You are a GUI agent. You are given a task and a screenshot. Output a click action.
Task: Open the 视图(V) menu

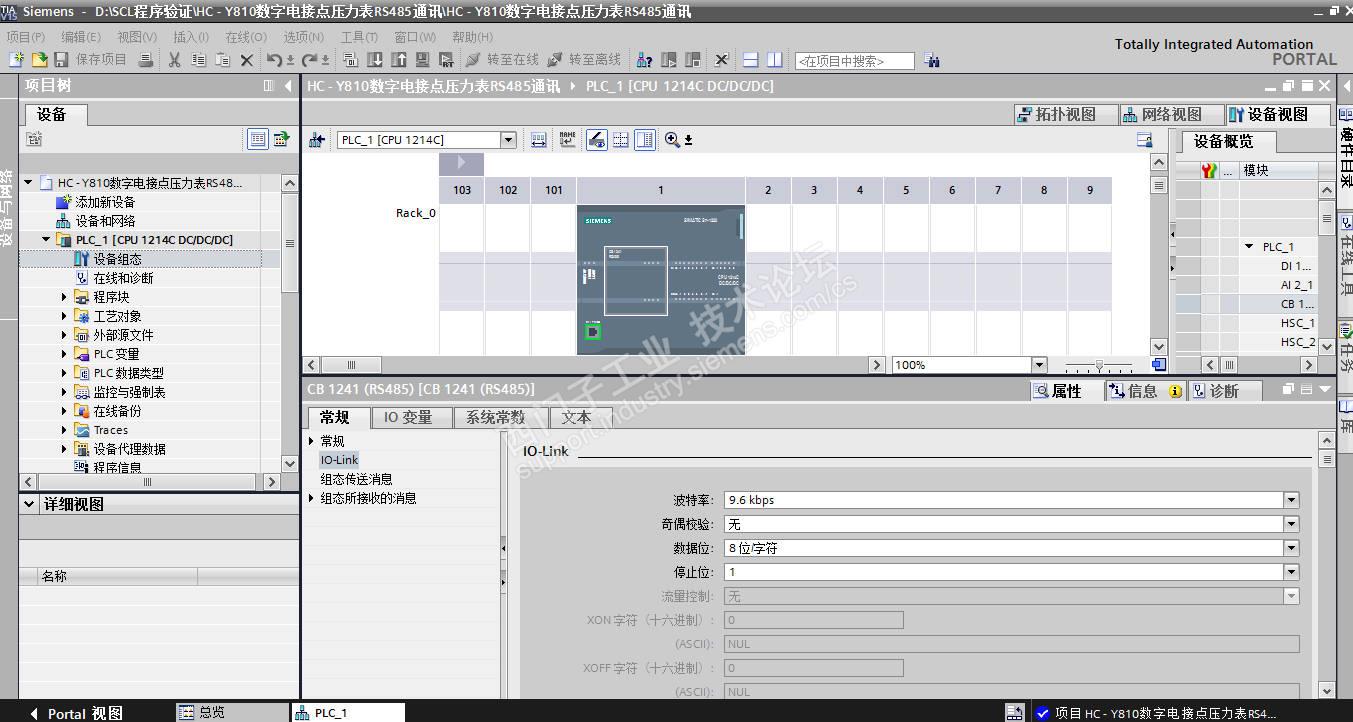[137, 37]
